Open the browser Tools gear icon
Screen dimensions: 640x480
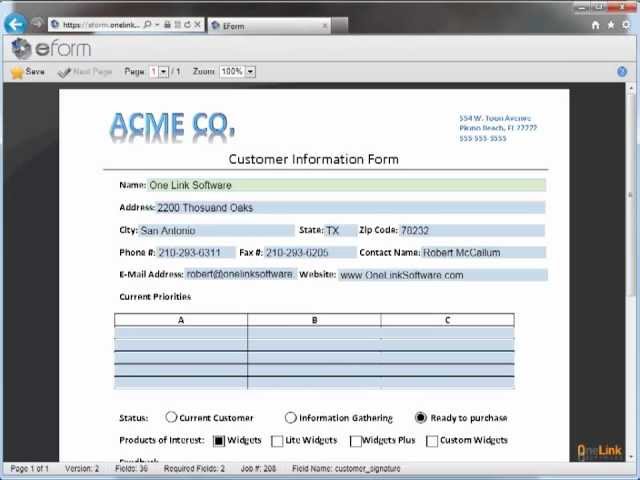click(x=626, y=25)
